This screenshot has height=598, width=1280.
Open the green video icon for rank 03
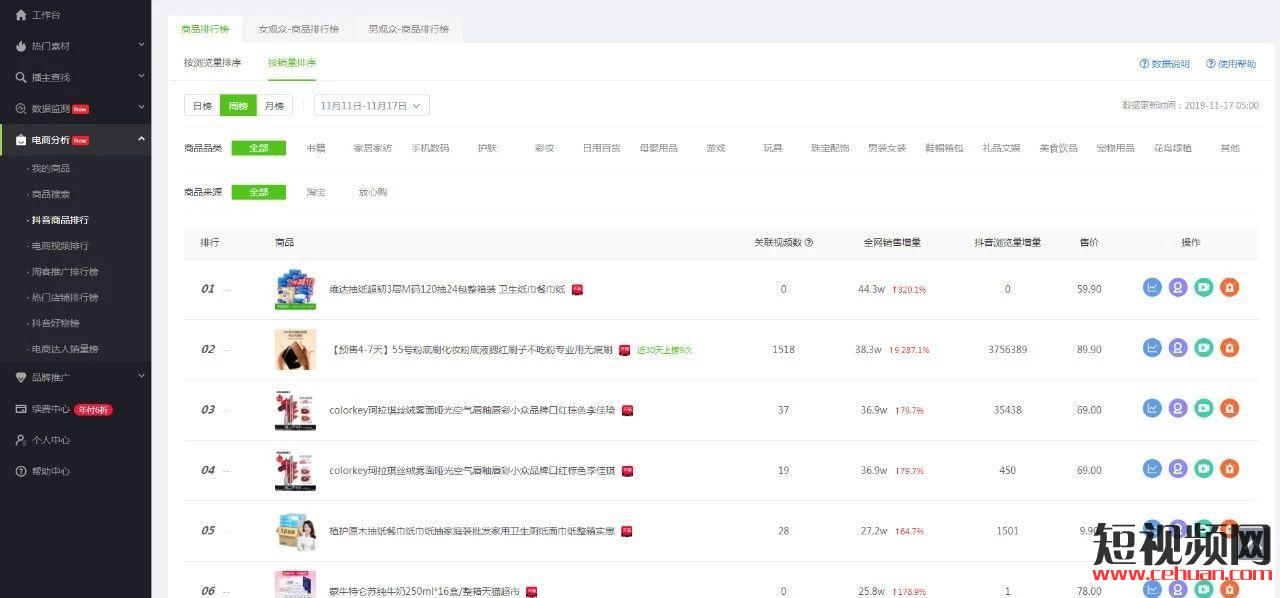1204,409
